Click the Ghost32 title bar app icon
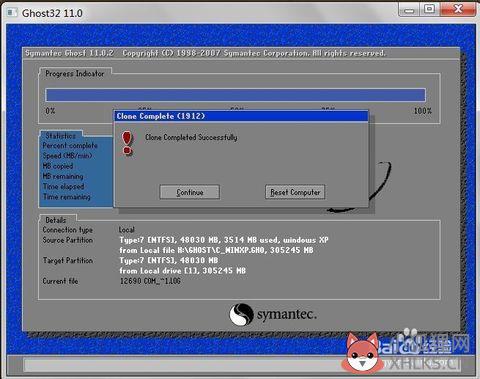Viewport: 480px width, 379px height. [12, 13]
